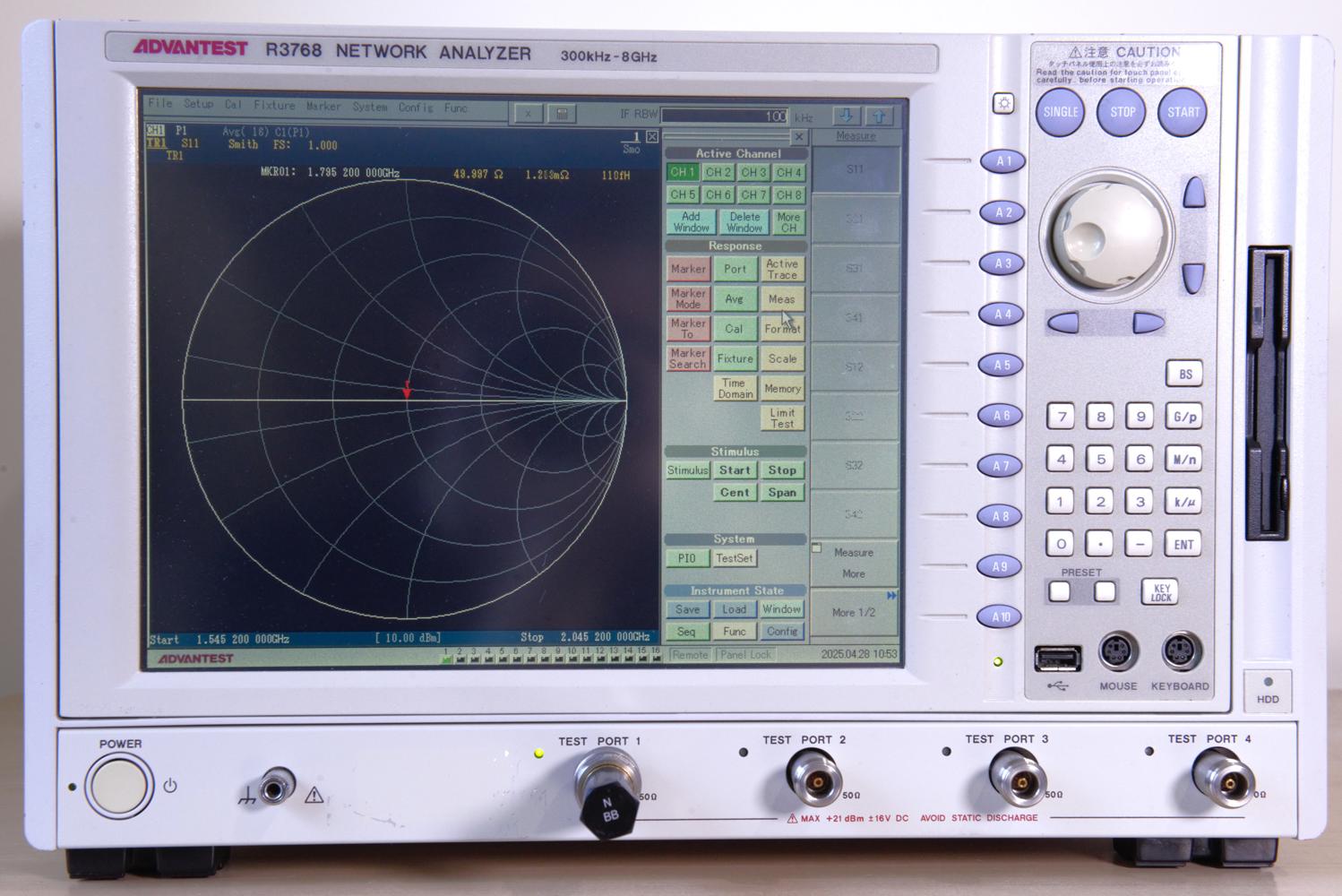Click the X icon button in the top toolbar
The image size is (1342, 896).
[528, 114]
